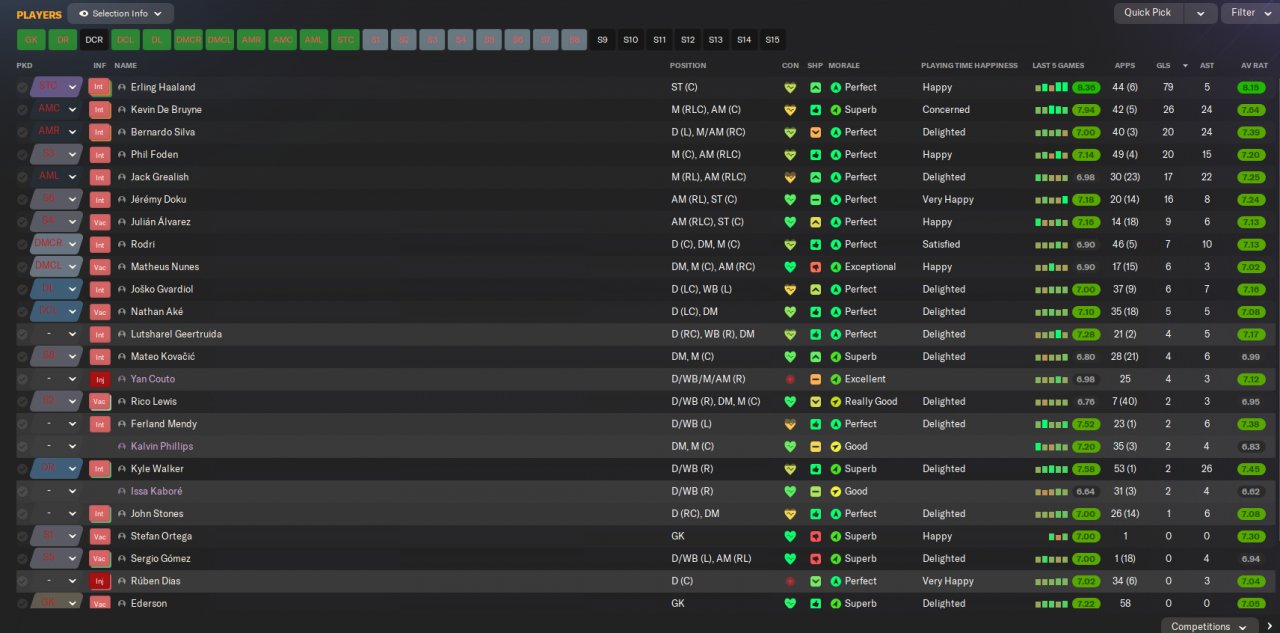Click the match sharpness icon for Kevin De Bruyne
Screen dimensions: 1280x633
[815, 110]
